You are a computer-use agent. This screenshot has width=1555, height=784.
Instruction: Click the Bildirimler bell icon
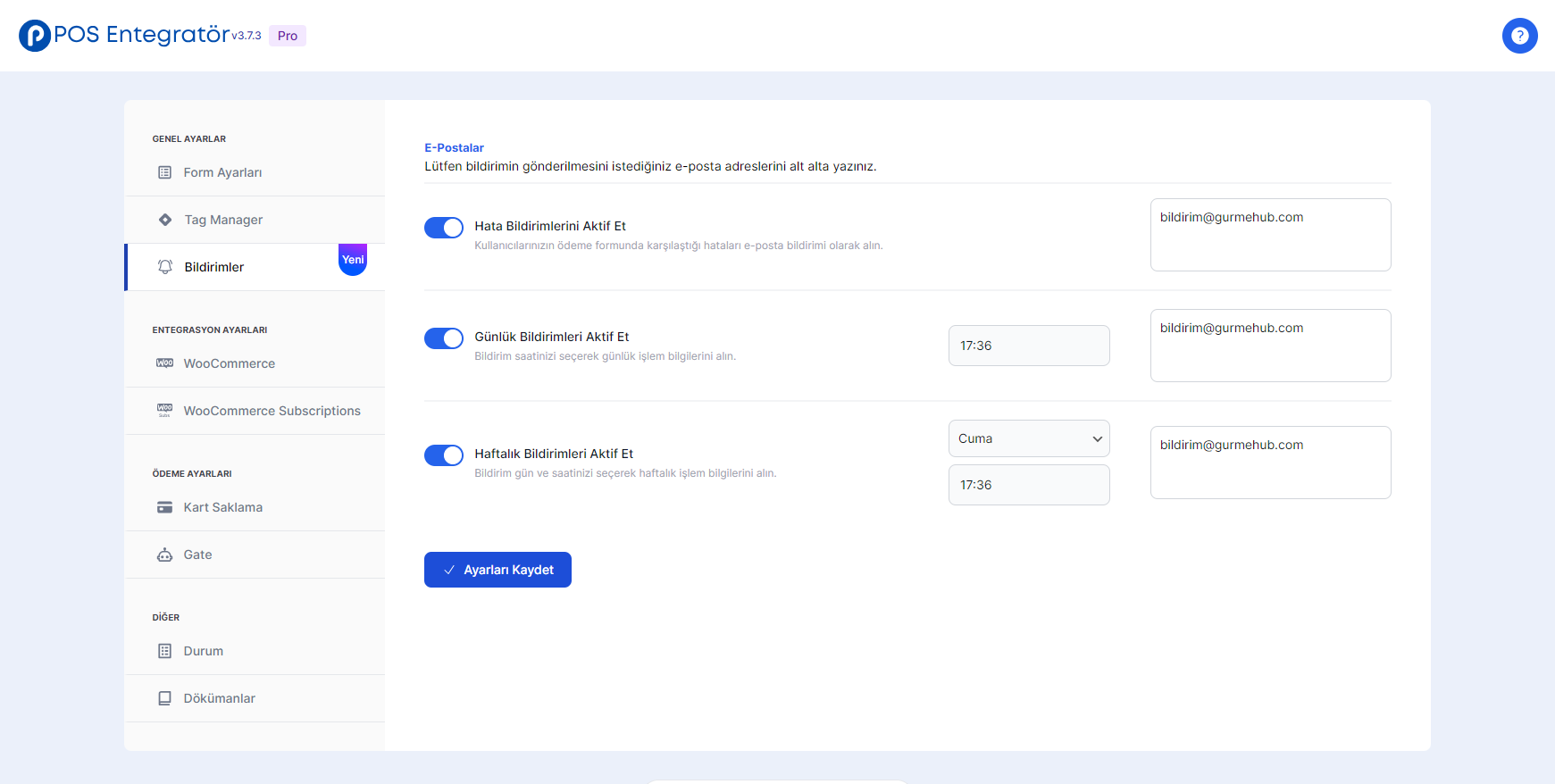pos(165,267)
